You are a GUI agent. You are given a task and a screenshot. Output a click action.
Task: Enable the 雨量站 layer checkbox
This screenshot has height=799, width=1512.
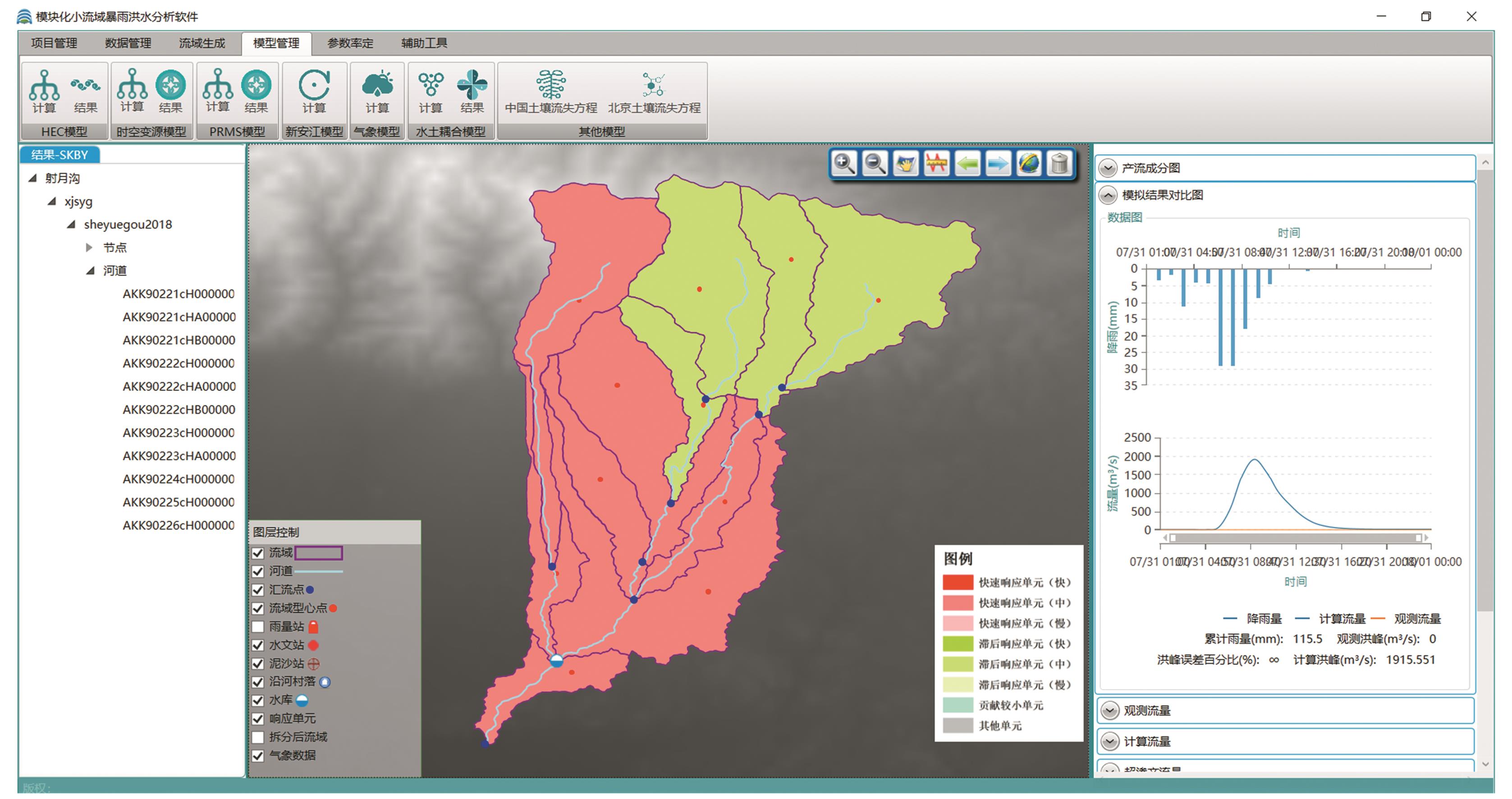click(258, 626)
